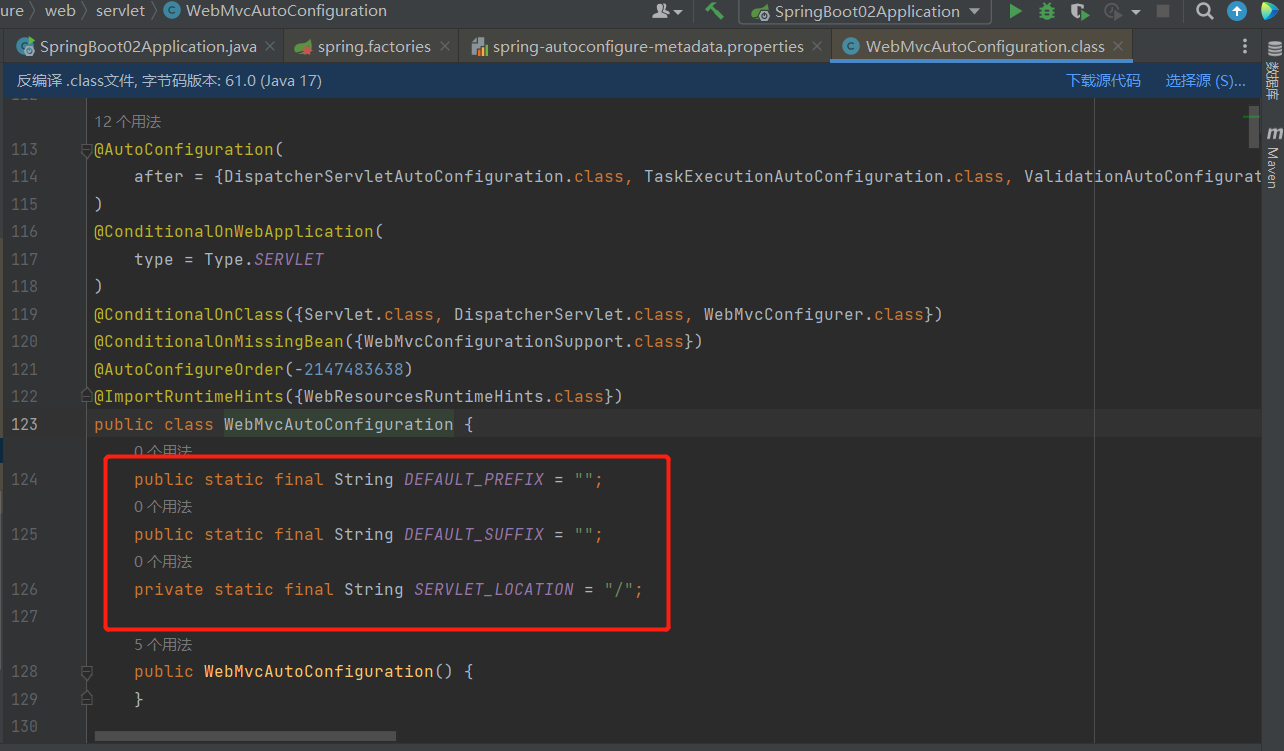1284x751 pixels.
Task: Click the 'web' breadcrumb
Action: click(x=60, y=11)
